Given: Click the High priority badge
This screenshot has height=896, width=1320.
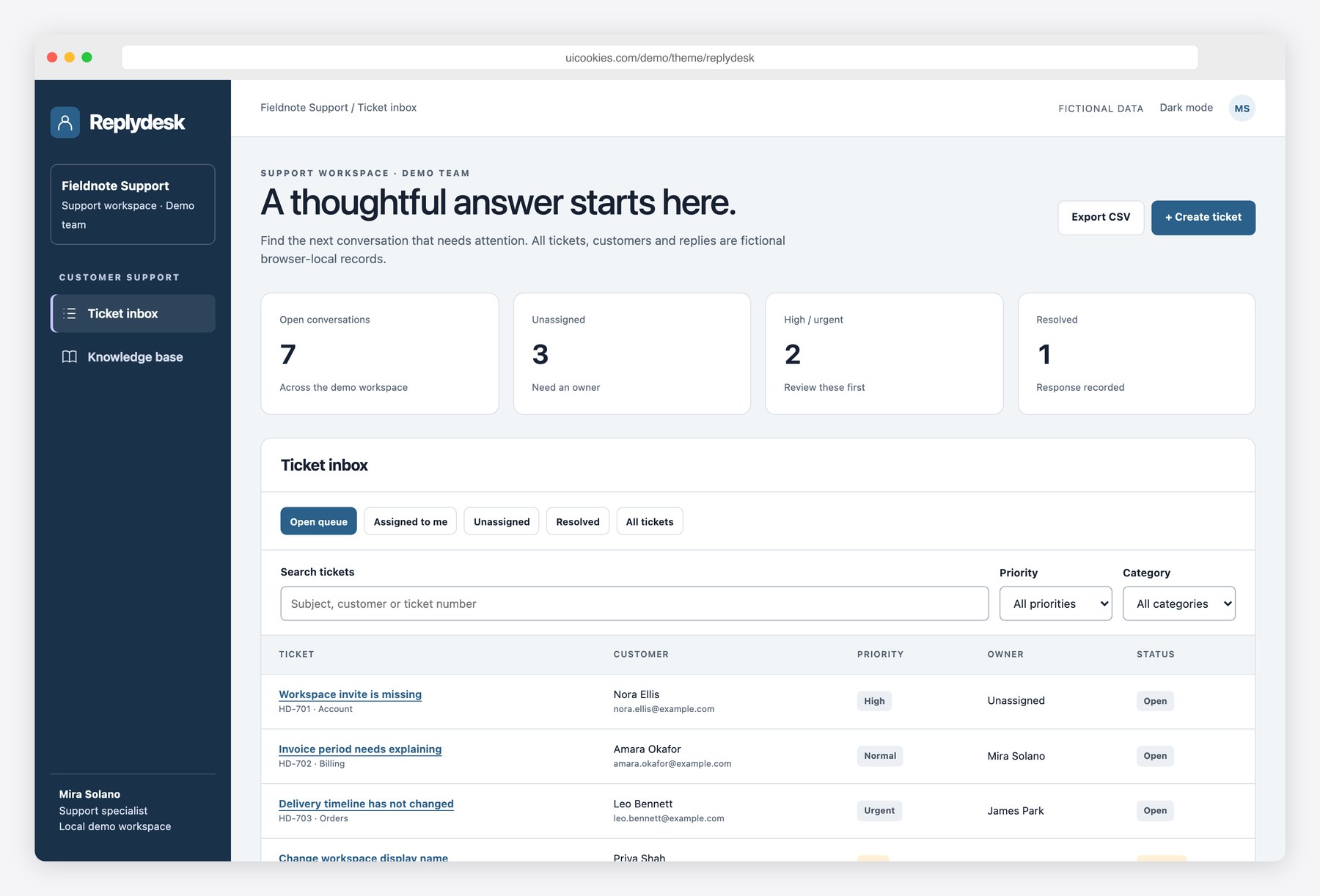Looking at the screenshot, I should (x=874, y=701).
